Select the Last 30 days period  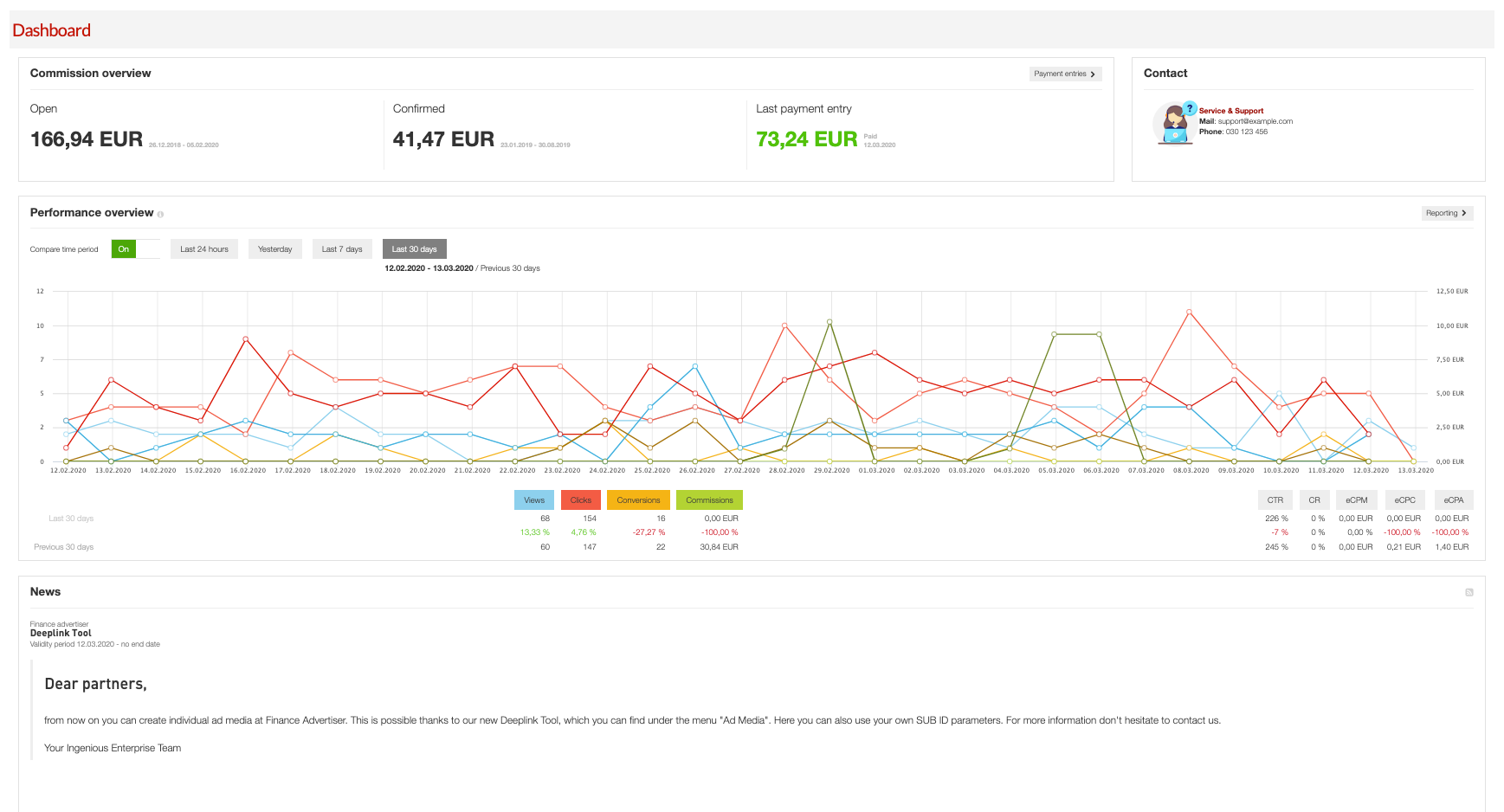tap(414, 249)
